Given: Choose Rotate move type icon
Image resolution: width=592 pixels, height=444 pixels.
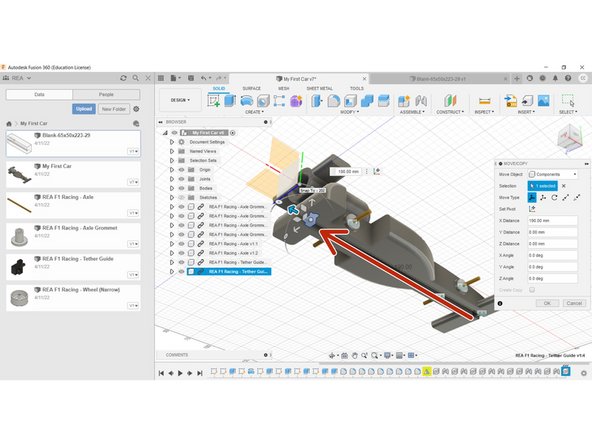Looking at the screenshot, I should pyautogui.click(x=554, y=197).
